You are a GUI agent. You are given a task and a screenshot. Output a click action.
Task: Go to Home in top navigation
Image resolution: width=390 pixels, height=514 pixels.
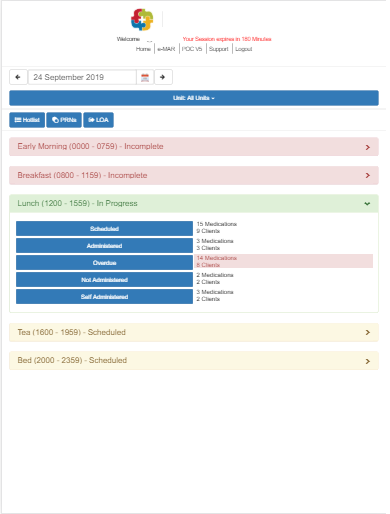[x=143, y=49]
